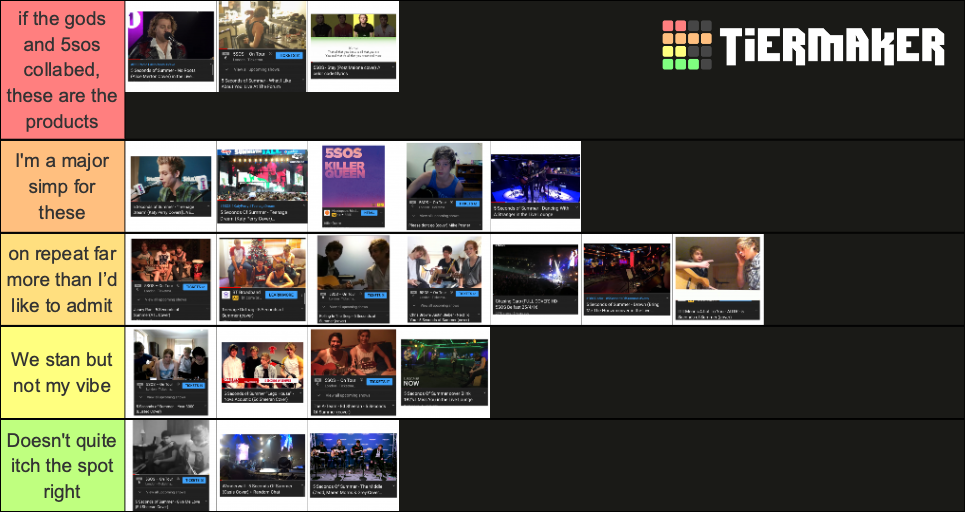Open the purple '5SOS Killer Queen' cover thumbnail
This screenshot has height=512, width=965.
(x=354, y=186)
